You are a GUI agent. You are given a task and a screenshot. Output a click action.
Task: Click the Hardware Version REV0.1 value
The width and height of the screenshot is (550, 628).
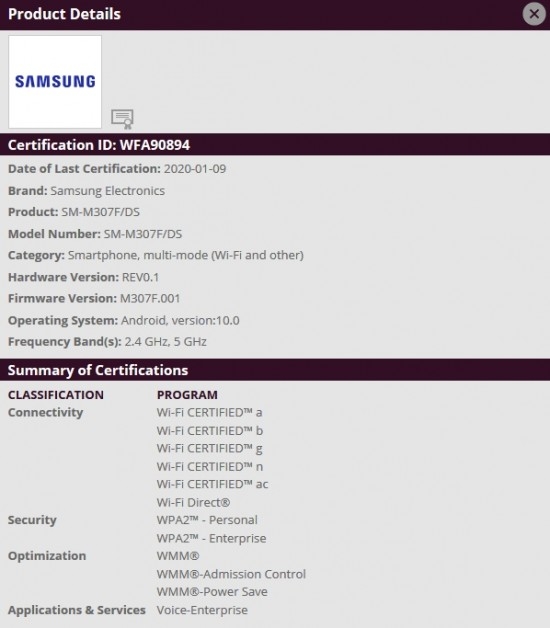click(140, 277)
